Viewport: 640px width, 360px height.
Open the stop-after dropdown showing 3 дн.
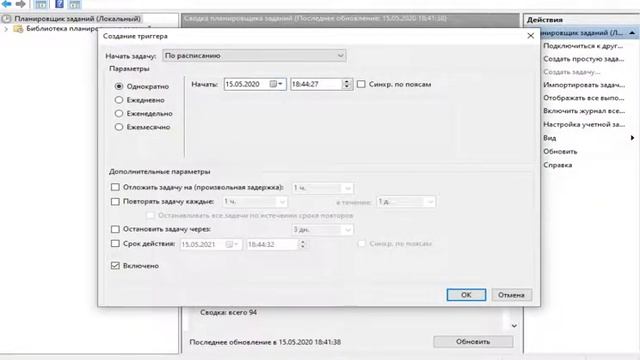322,230
